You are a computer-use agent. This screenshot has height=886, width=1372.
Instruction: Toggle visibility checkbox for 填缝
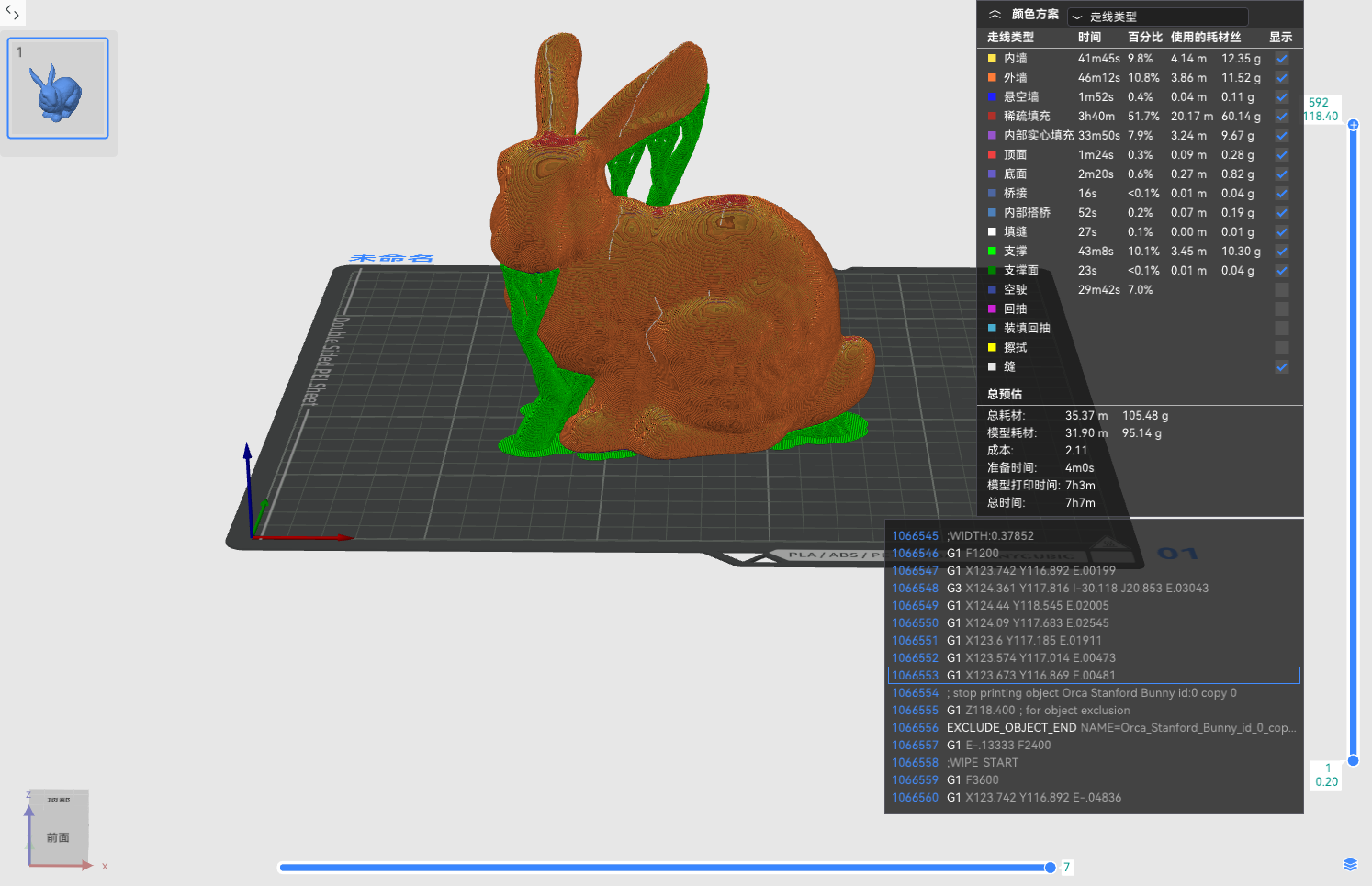(x=1282, y=231)
